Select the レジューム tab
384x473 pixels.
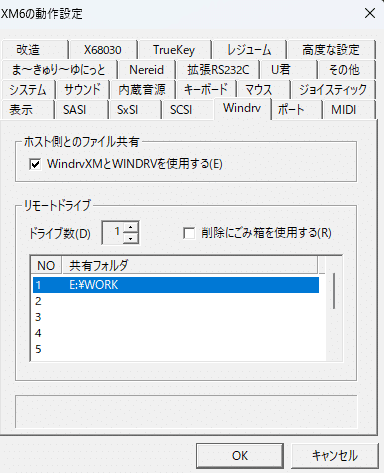(249, 50)
